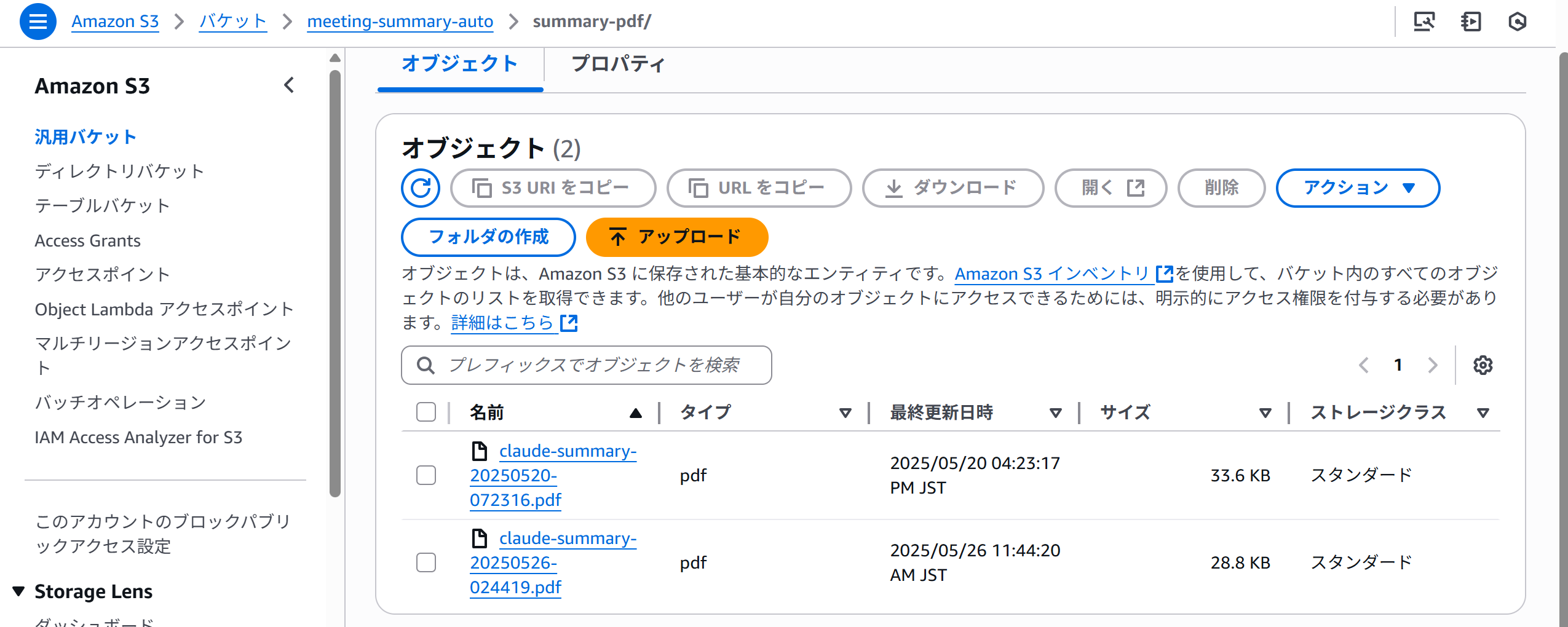This screenshot has height=627, width=1568.
Task: Open the CloudShell icon in header
Action: 1470,22
